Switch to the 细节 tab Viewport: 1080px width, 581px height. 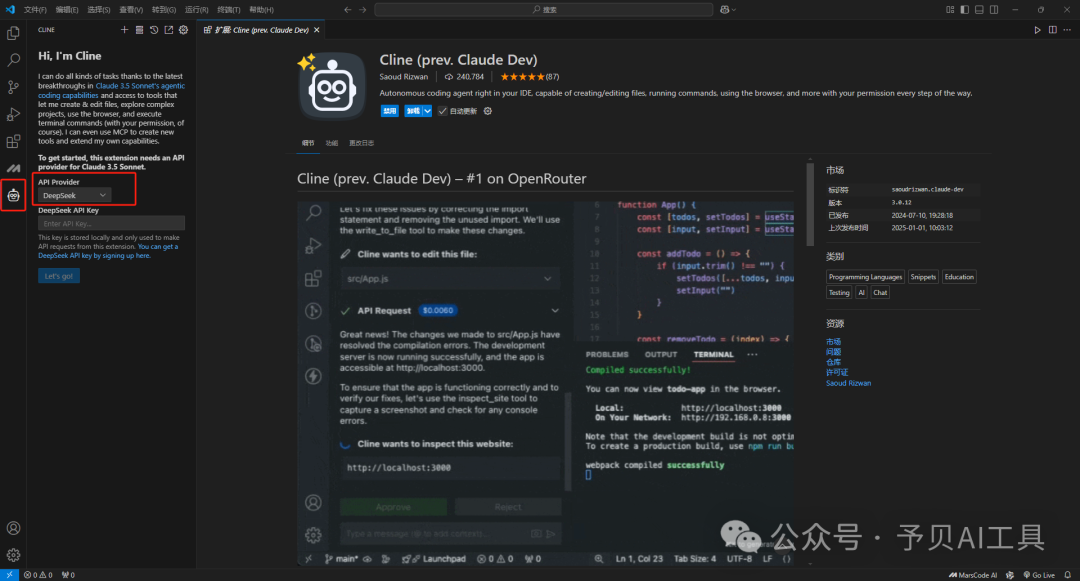308,143
